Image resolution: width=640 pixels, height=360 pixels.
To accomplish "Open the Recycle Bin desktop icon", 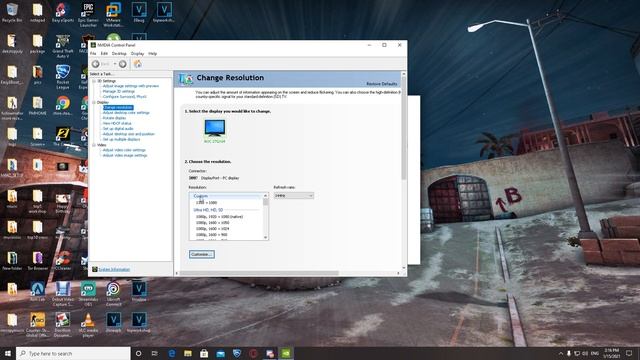I will click(x=12, y=12).
